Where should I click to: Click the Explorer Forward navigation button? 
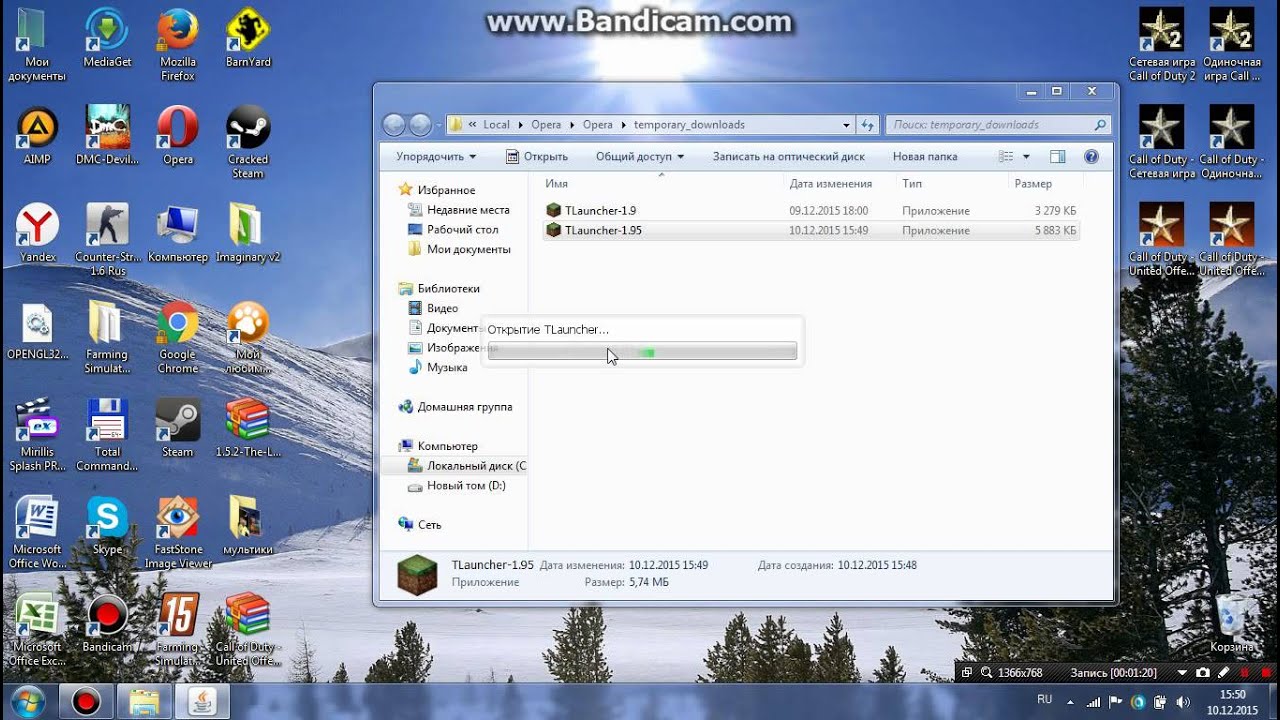pos(420,125)
